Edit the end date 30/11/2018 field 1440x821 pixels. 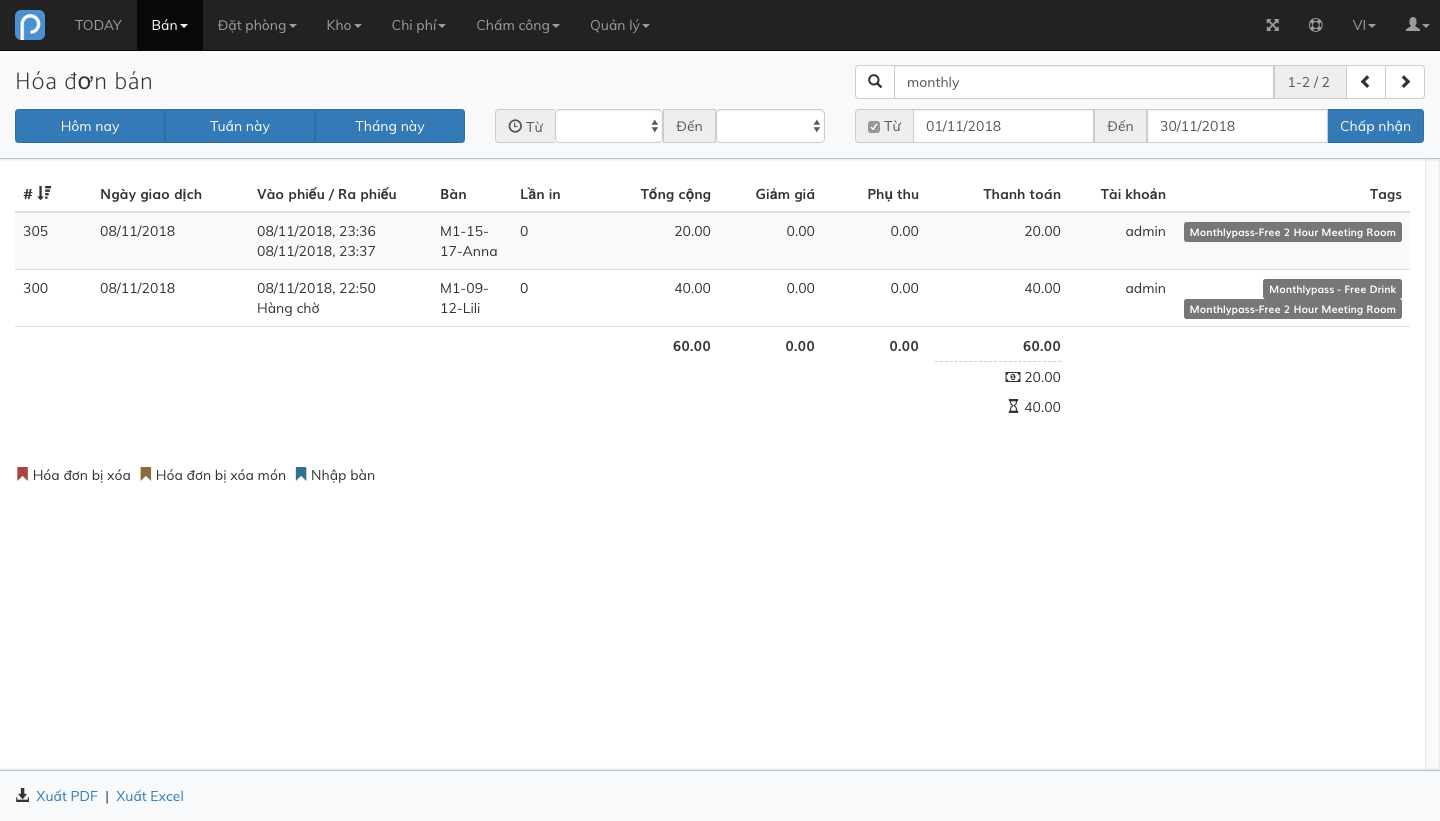point(1237,126)
